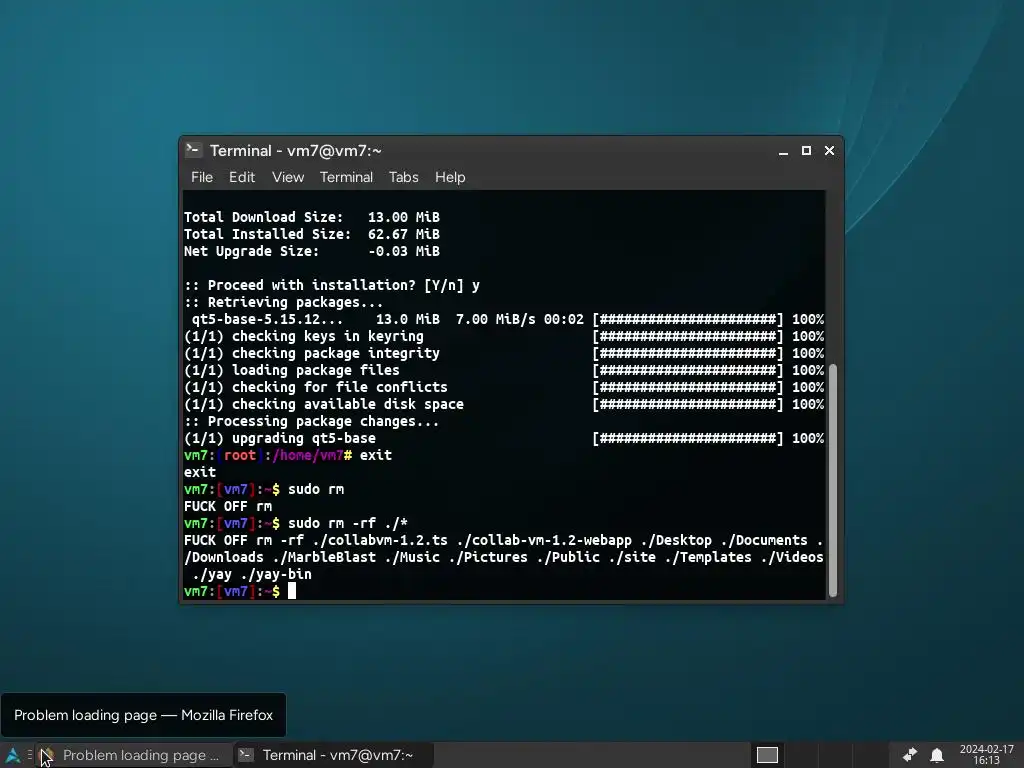Click the terminal vertical scrollbar handle
This screenshot has height=768, width=1024.
[x=833, y=480]
